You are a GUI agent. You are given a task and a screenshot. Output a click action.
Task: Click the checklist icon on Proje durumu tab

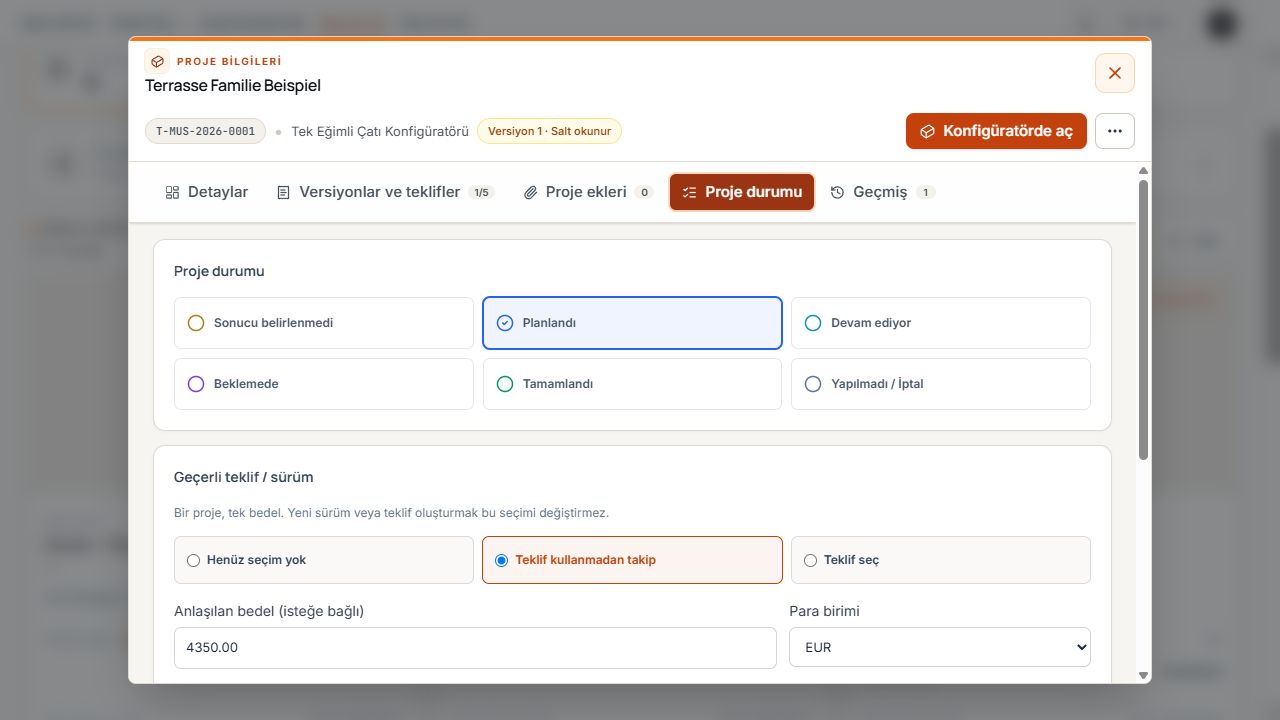(x=689, y=192)
